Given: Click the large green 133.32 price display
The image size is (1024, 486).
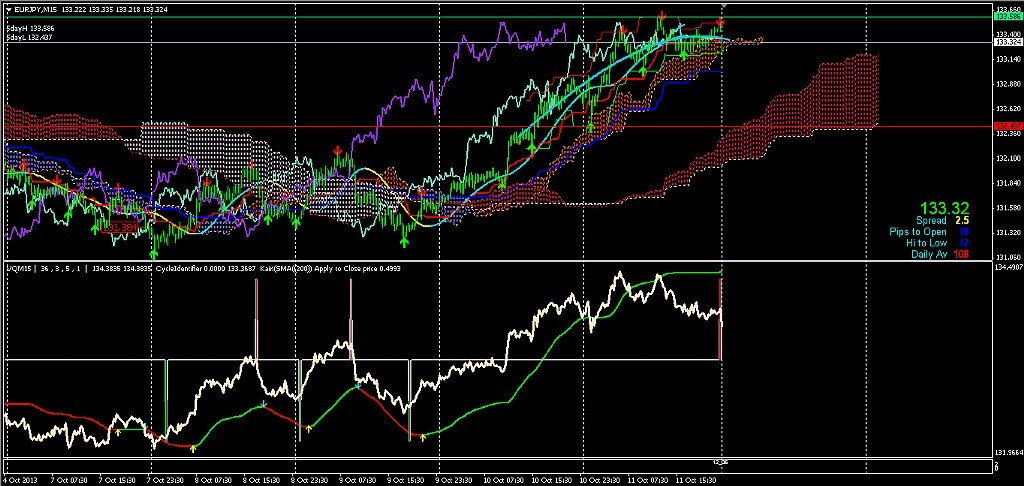Looking at the screenshot, I should tap(944, 208).
